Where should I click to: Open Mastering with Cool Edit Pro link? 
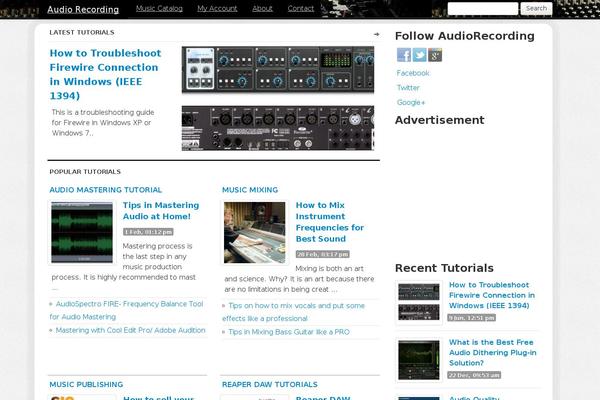pyautogui.click(x=130, y=330)
